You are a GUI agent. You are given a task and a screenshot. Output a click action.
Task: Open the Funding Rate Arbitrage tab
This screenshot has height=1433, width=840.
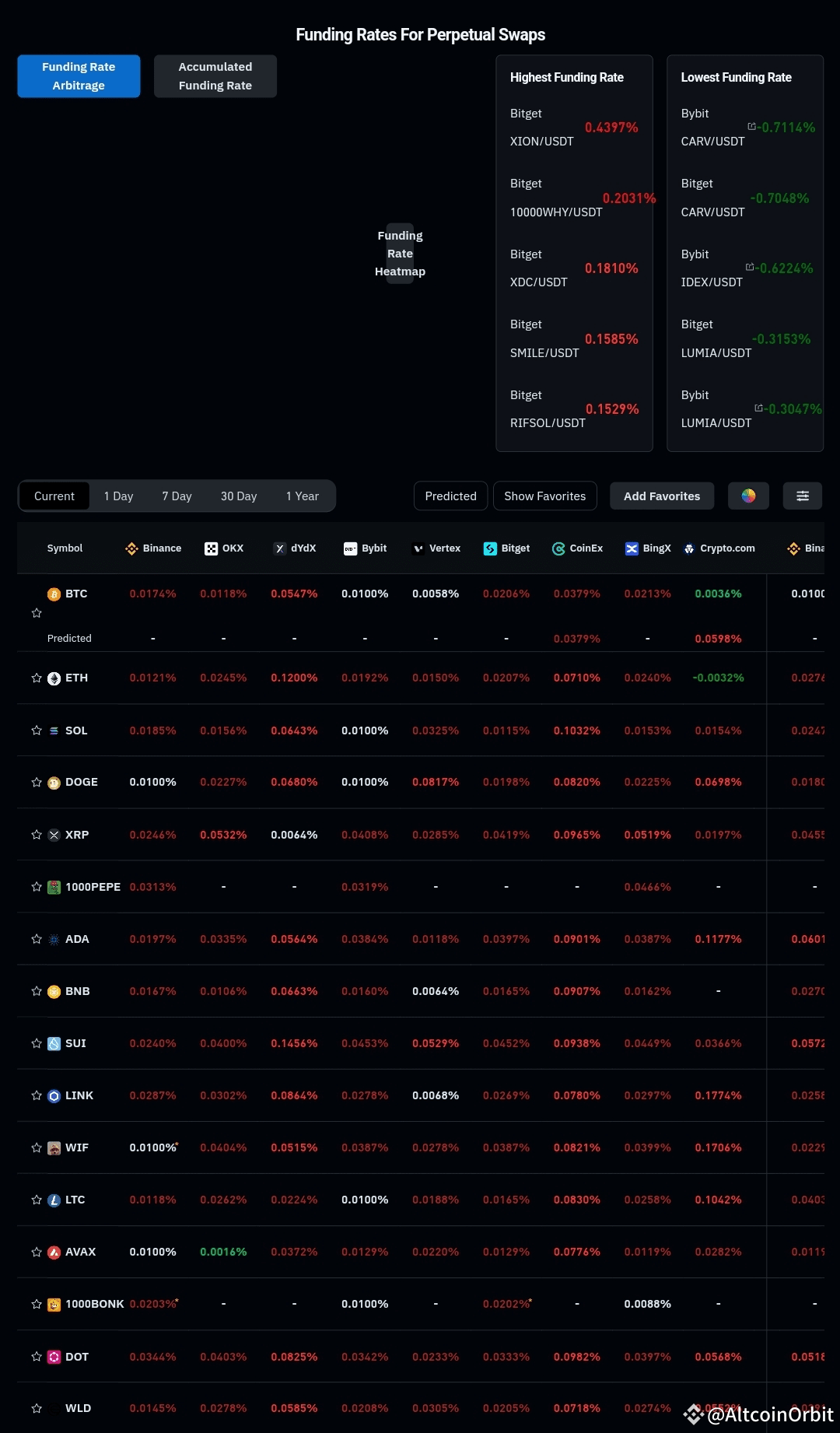79,76
